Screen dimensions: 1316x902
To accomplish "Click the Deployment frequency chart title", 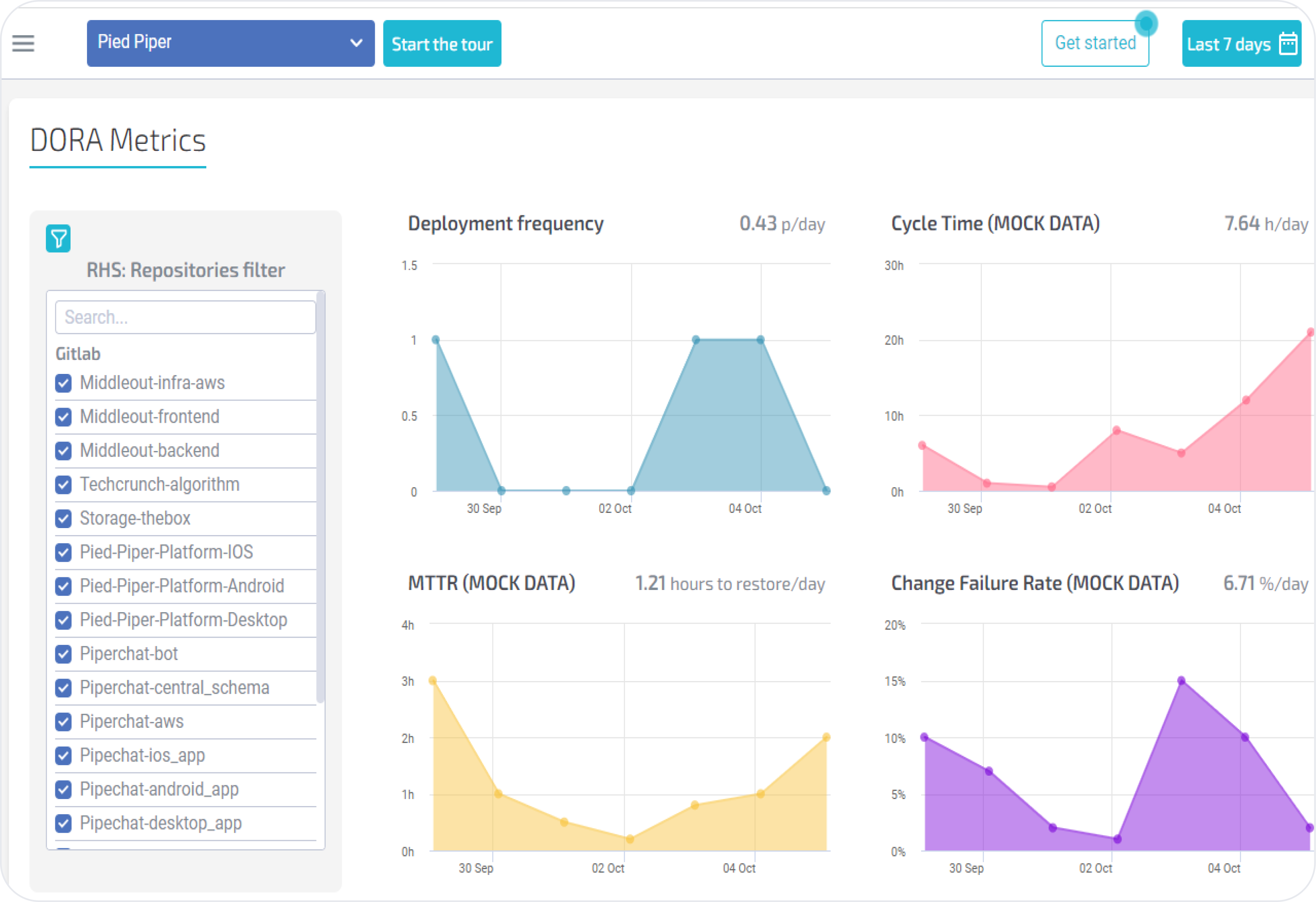I will tap(506, 224).
